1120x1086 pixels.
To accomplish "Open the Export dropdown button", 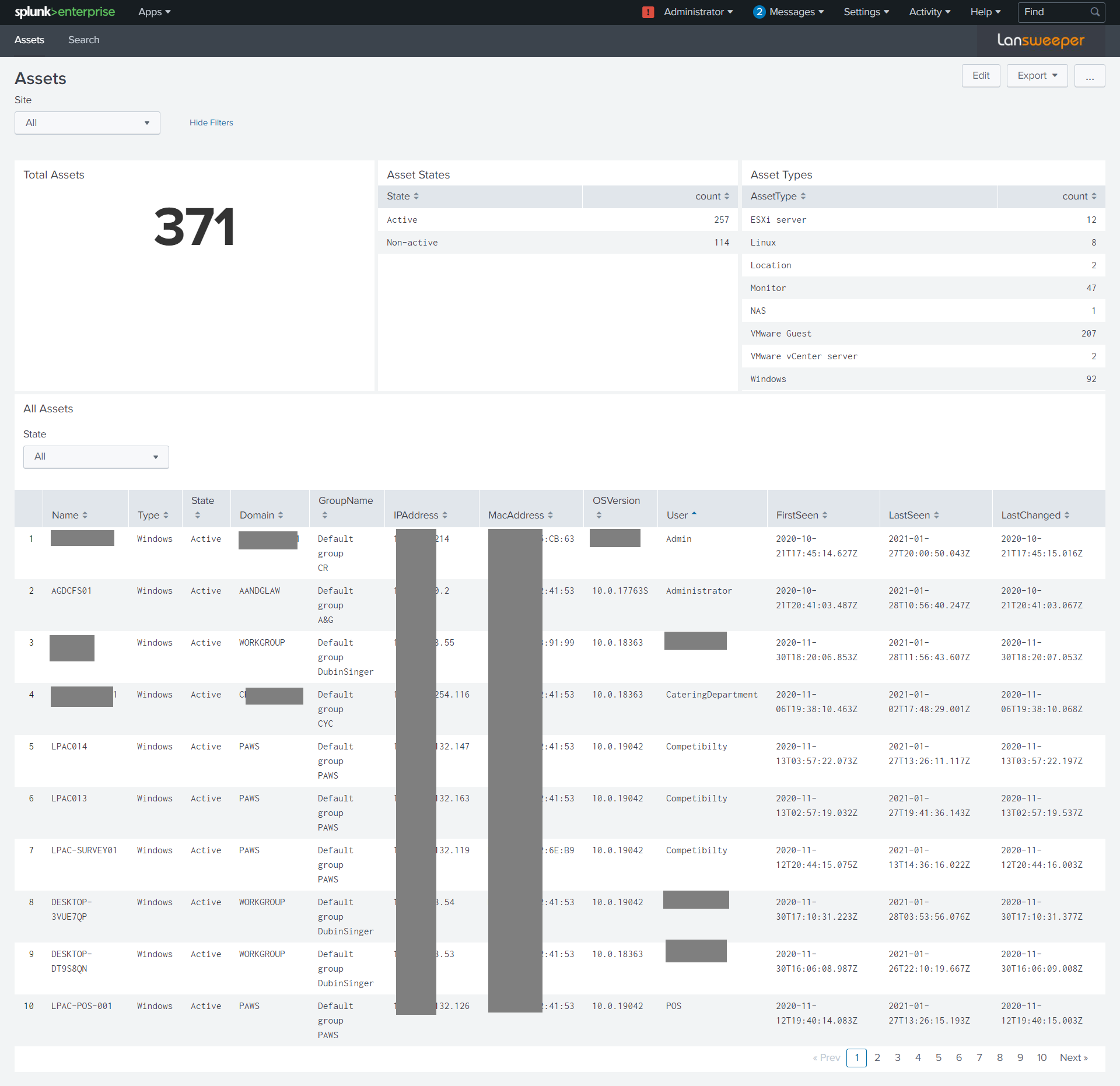I will coord(1037,76).
